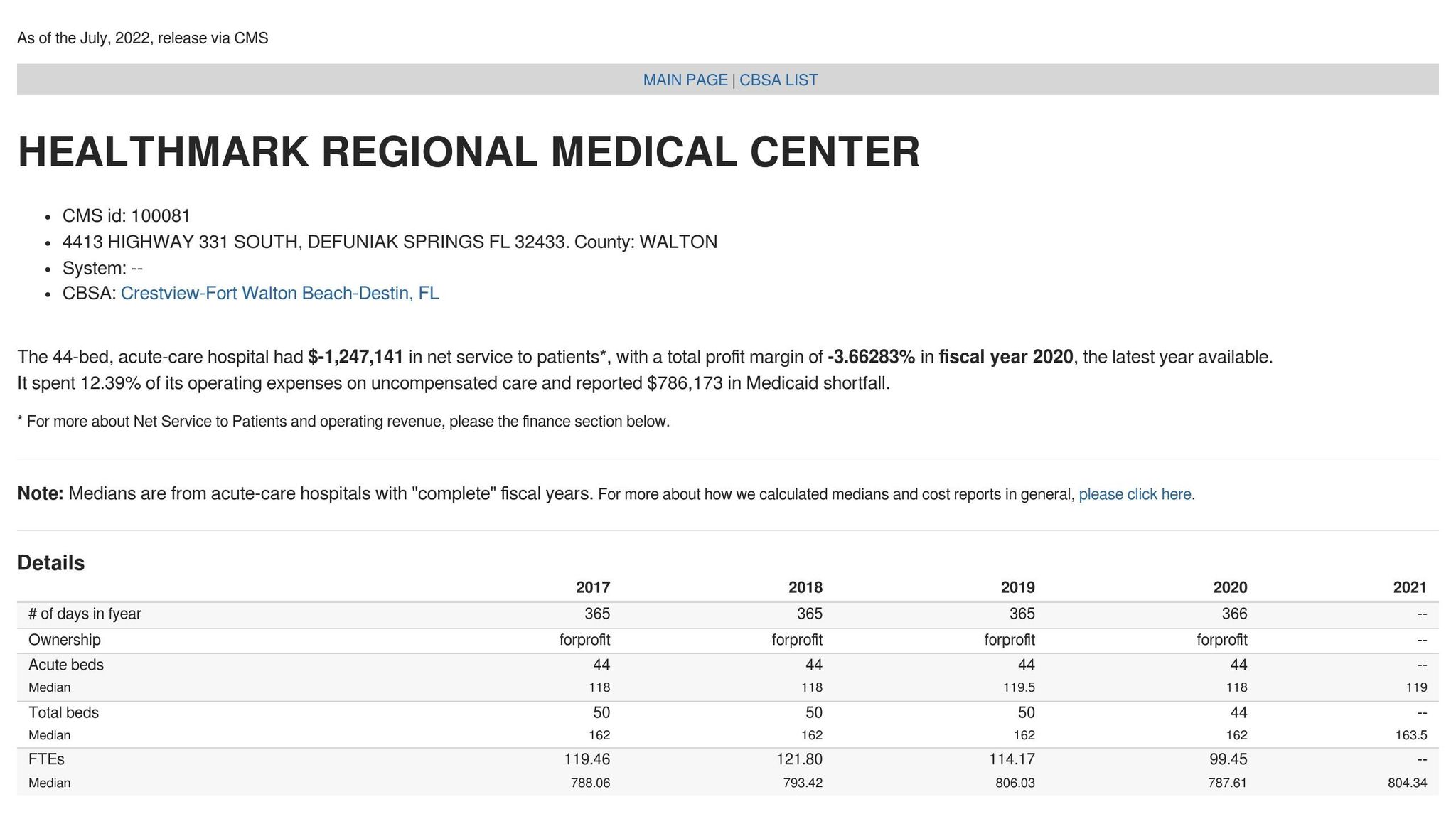Click the 'As of the July, 2022' text
The width and height of the screenshot is (1456, 819).
coord(144,38)
